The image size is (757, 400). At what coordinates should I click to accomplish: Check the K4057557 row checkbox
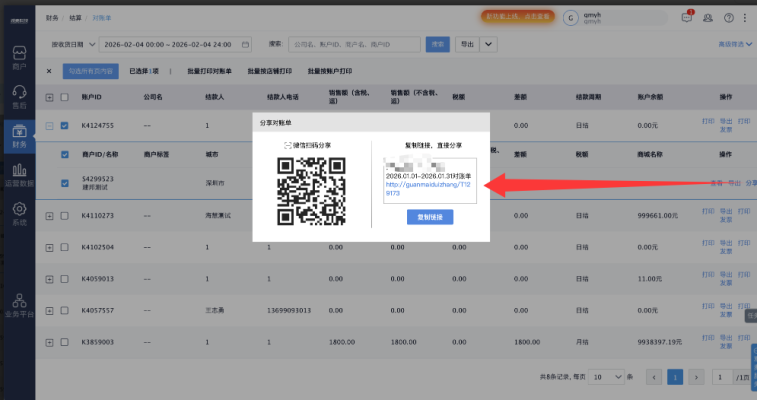tap(64, 310)
